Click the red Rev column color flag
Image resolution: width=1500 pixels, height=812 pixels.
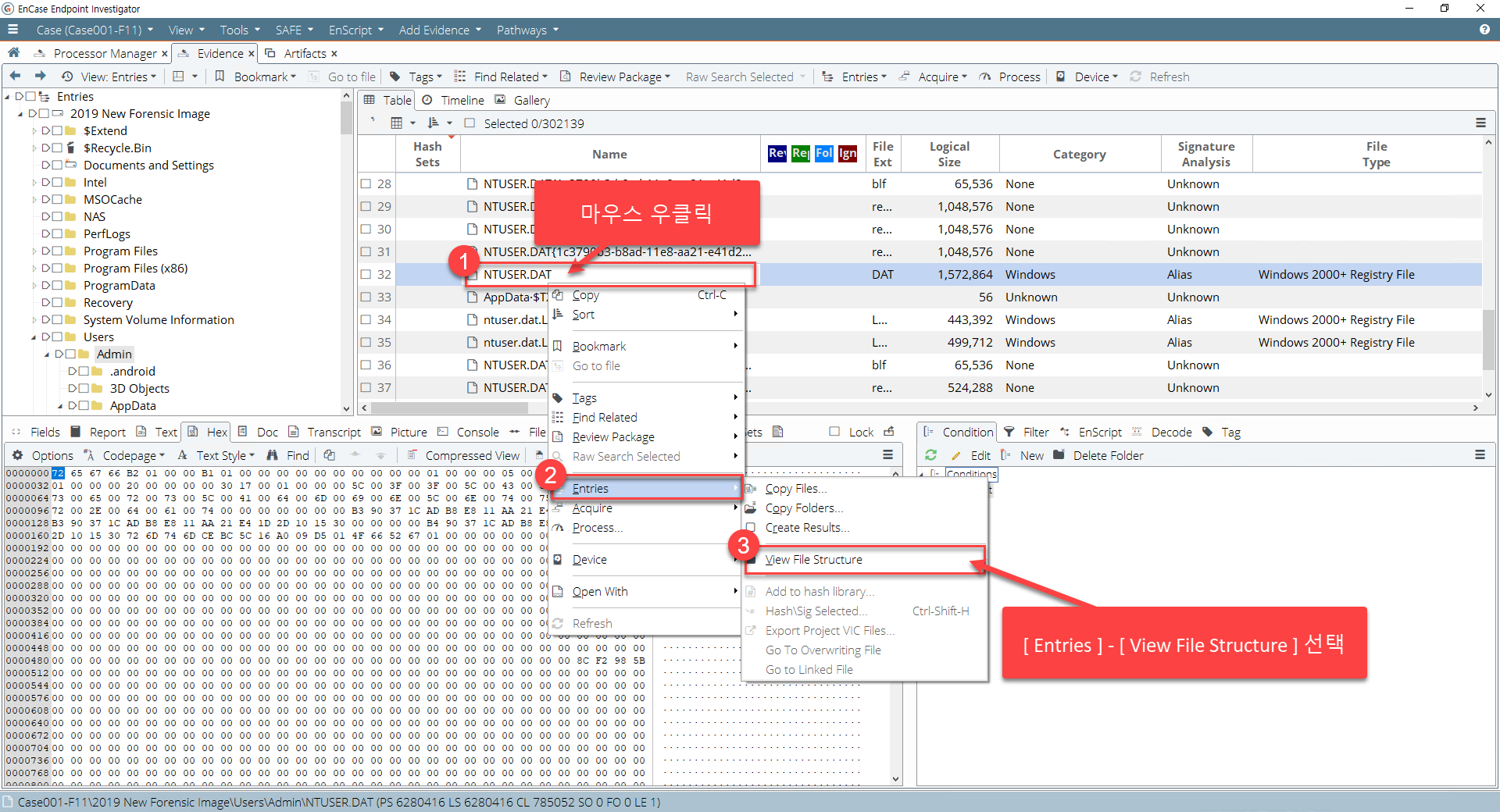point(777,154)
